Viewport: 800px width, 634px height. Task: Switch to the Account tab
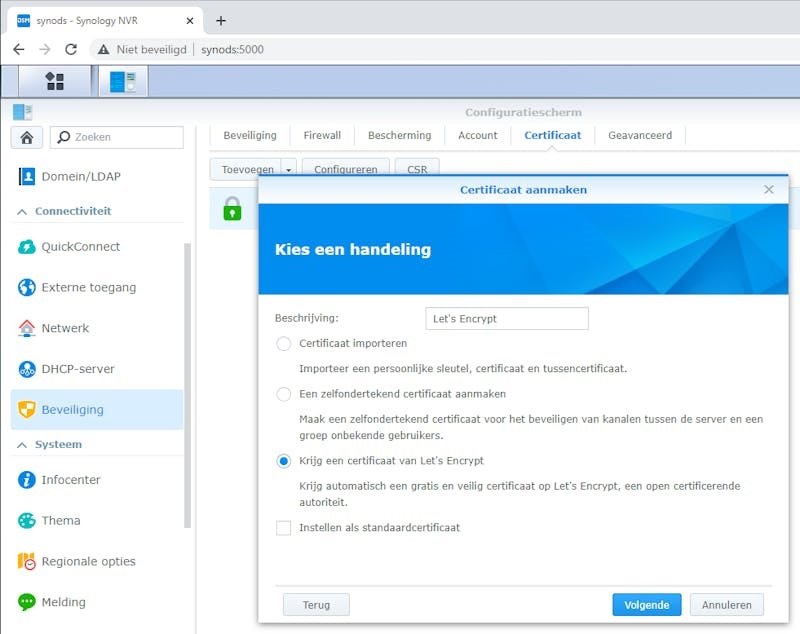tap(478, 135)
